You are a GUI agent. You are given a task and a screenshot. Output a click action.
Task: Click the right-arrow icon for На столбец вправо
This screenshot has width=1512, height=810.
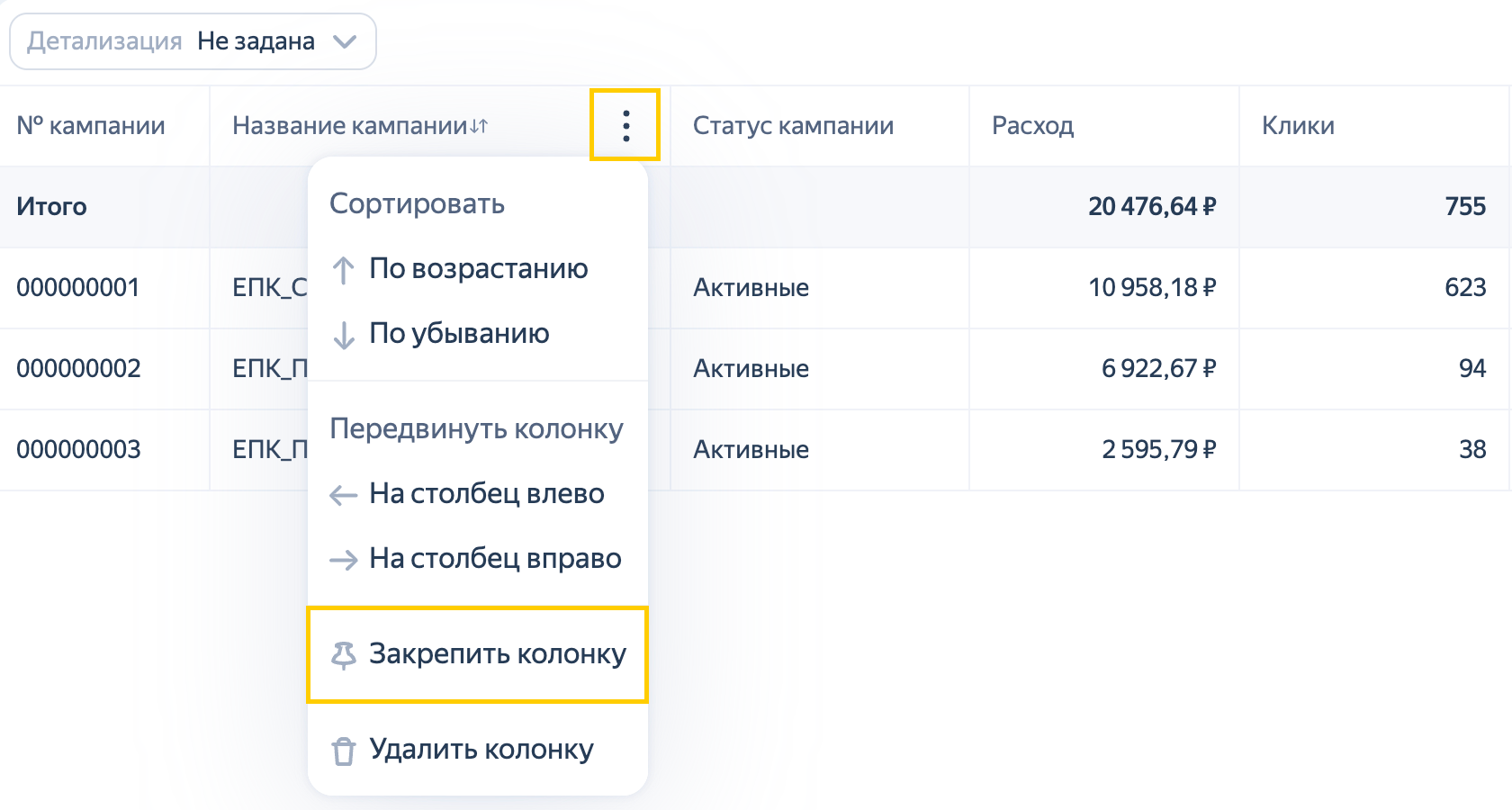pyautogui.click(x=343, y=560)
